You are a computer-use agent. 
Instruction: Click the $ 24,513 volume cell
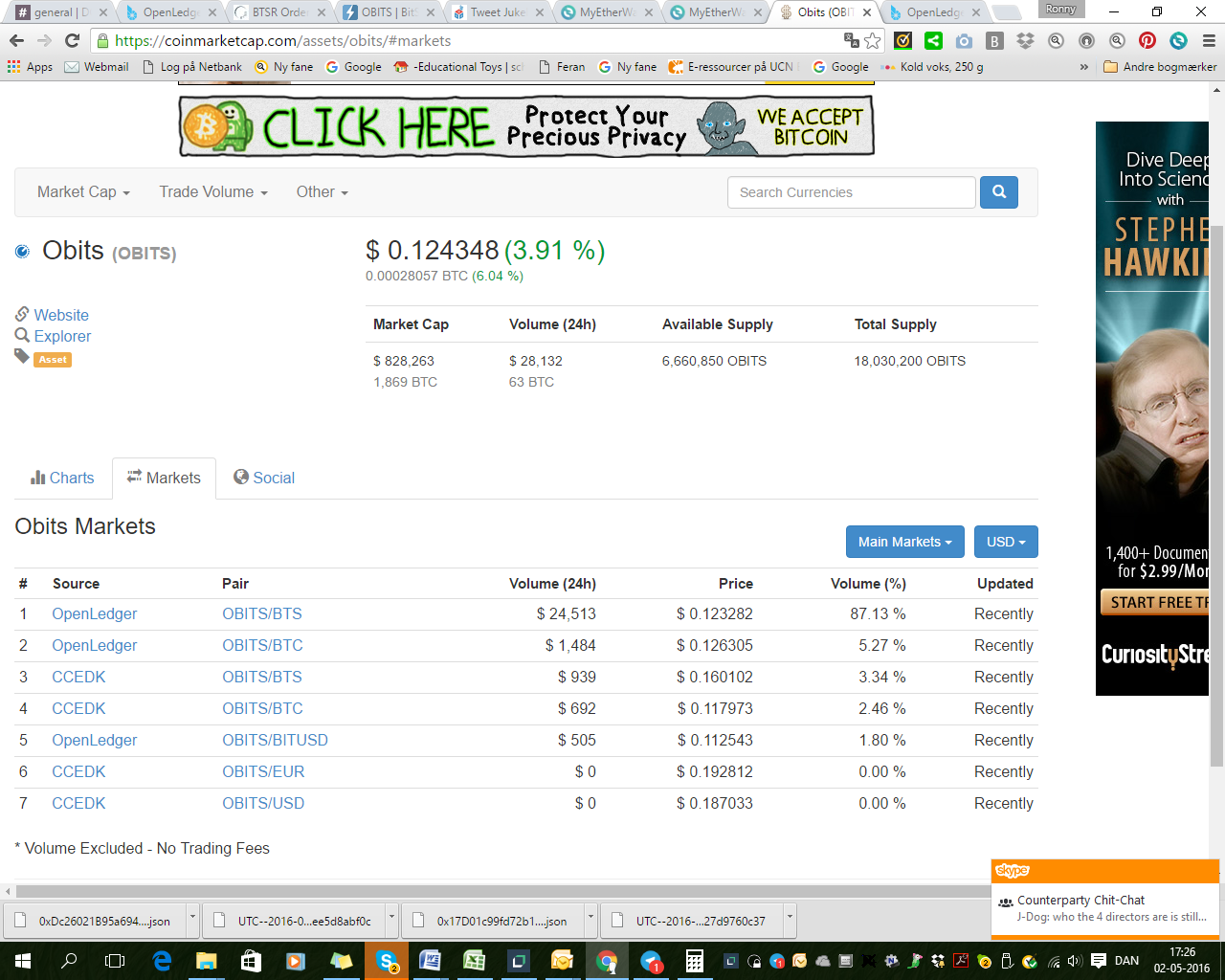[566, 613]
